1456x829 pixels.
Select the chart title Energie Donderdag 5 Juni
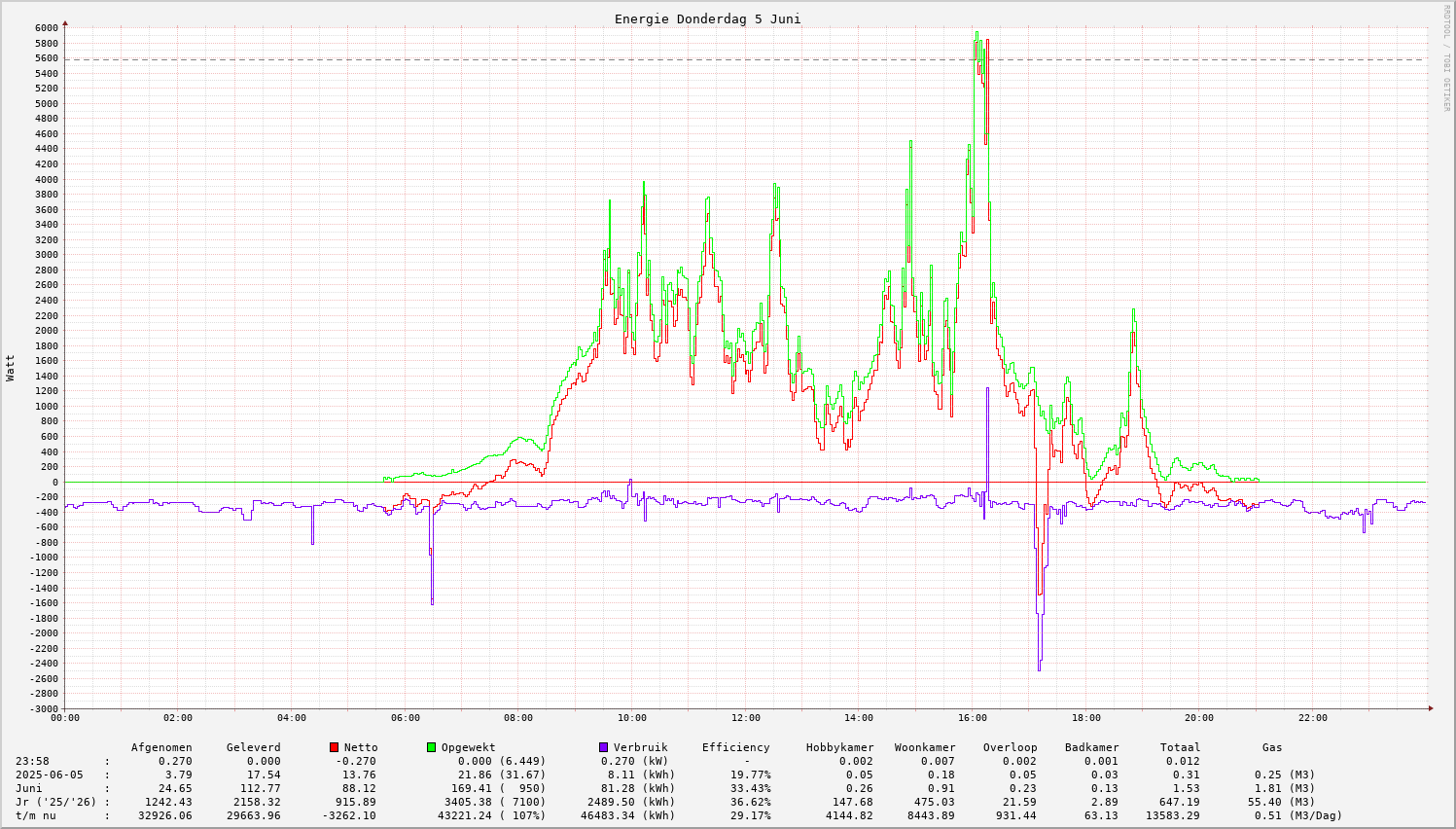pos(707,19)
